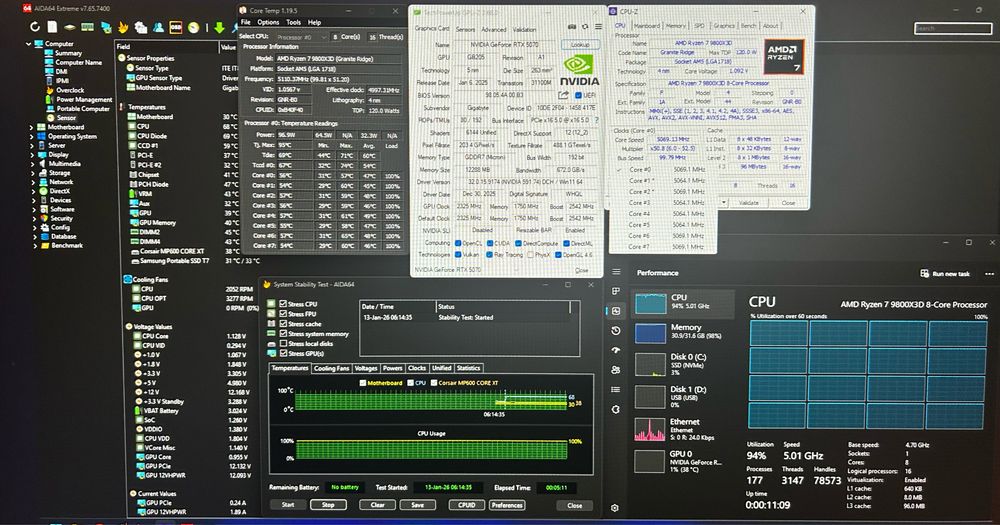Click the AIDA64 Search field
The width and height of the screenshot is (1000, 525).
[x=952, y=29]
